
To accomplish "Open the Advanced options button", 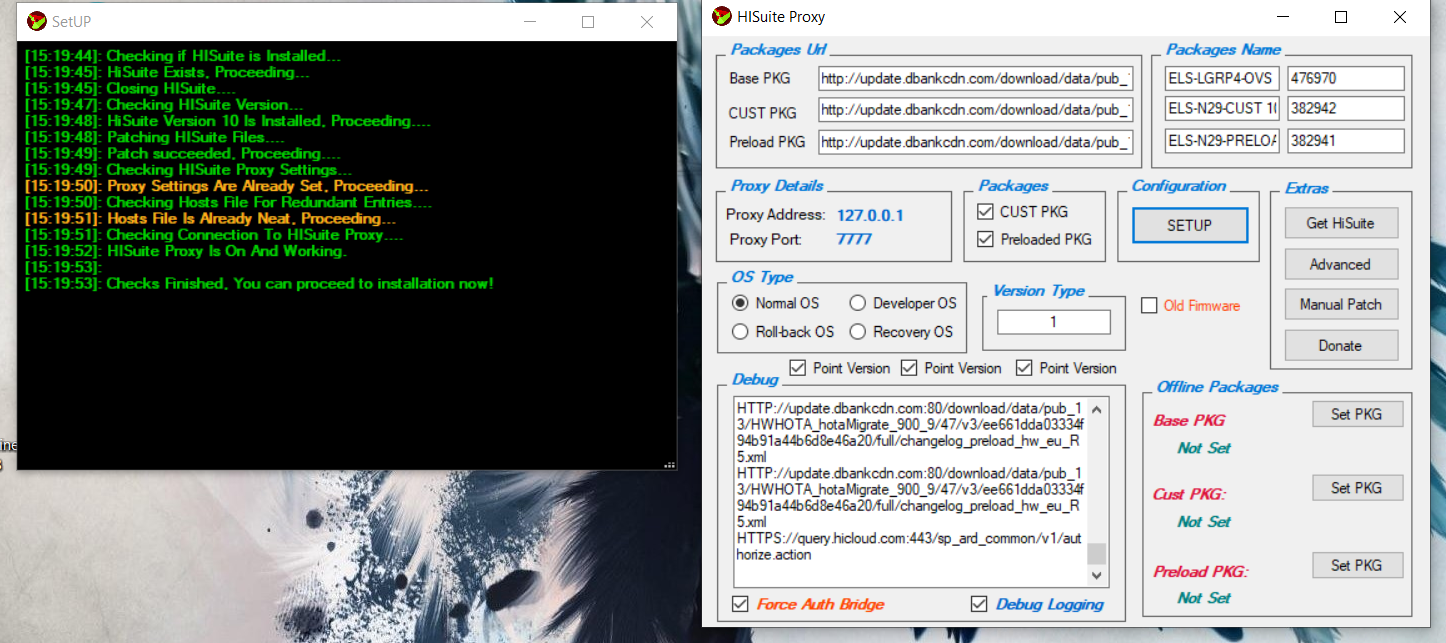I will point(1340,264).
